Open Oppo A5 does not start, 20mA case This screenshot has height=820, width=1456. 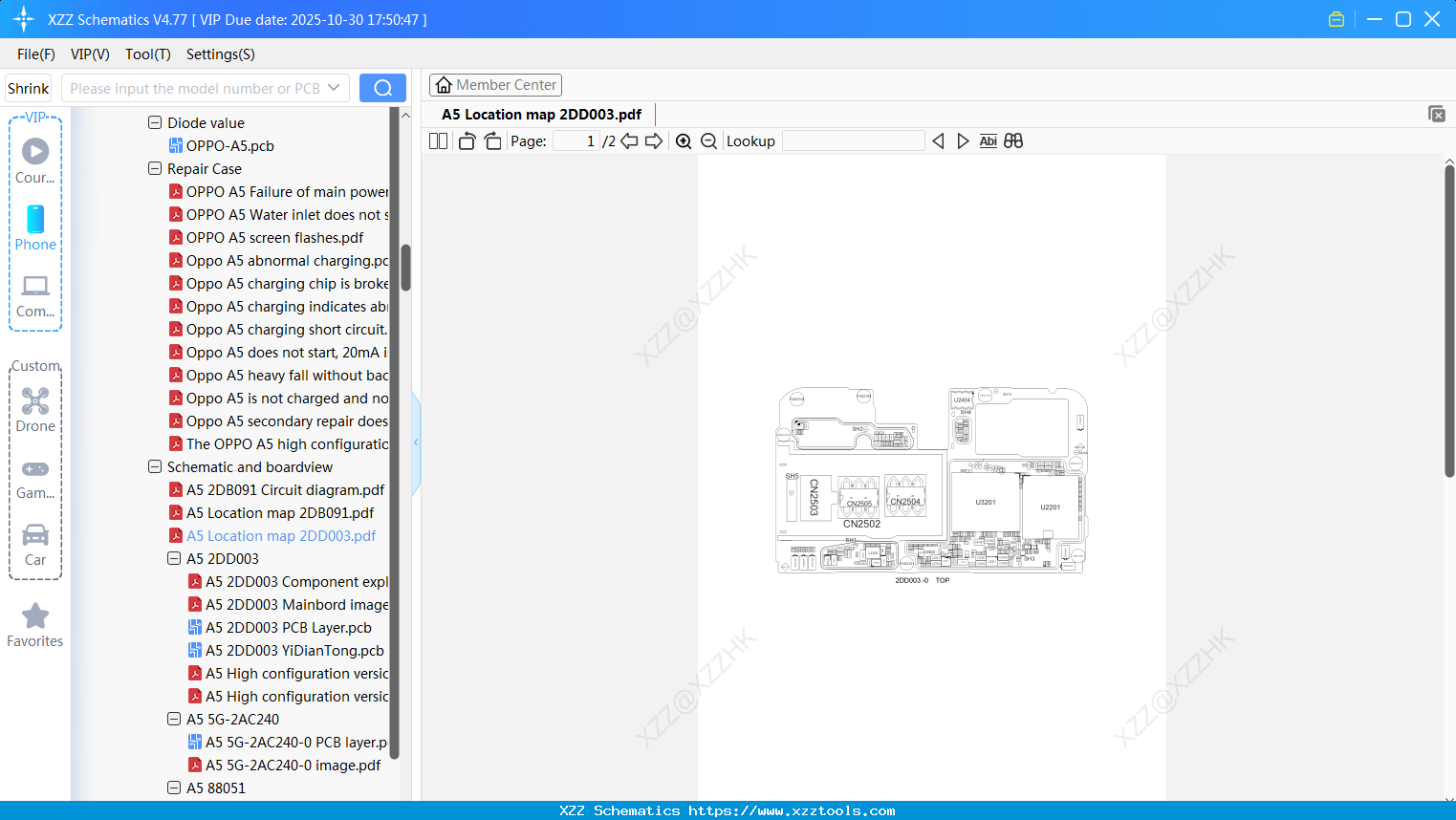(287, 353)
